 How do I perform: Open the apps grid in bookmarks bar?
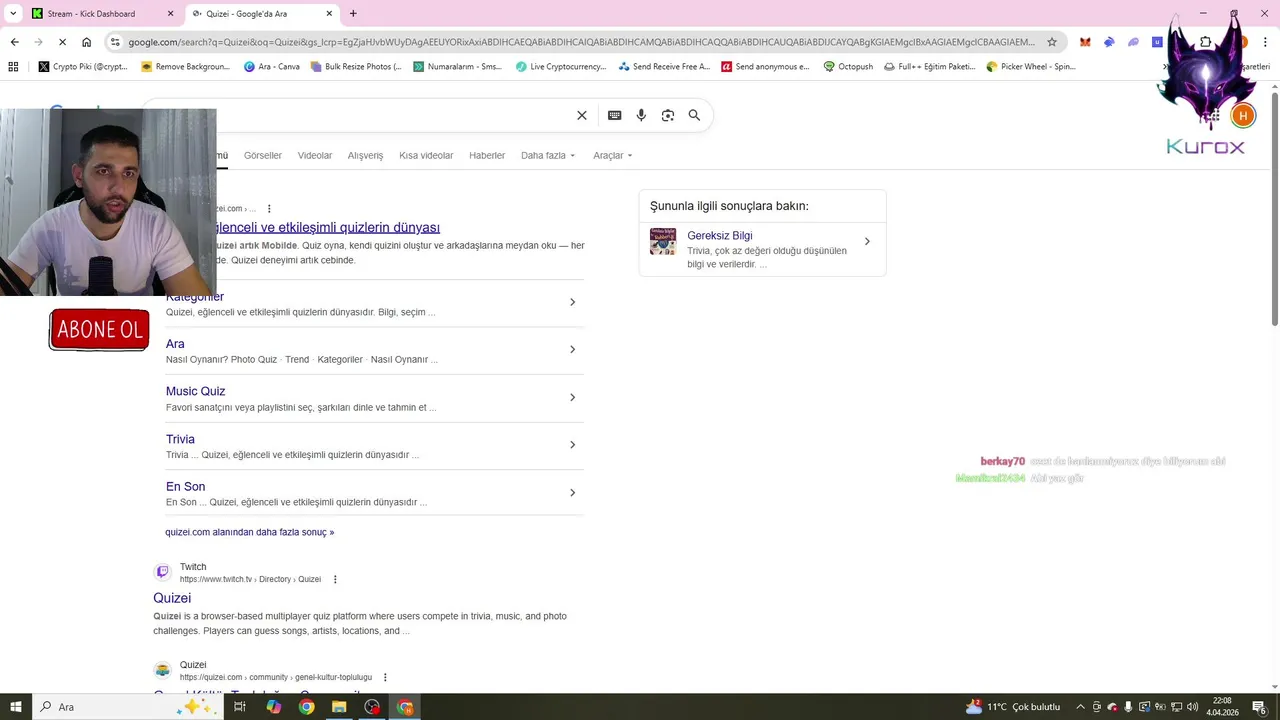click(13, 67)
